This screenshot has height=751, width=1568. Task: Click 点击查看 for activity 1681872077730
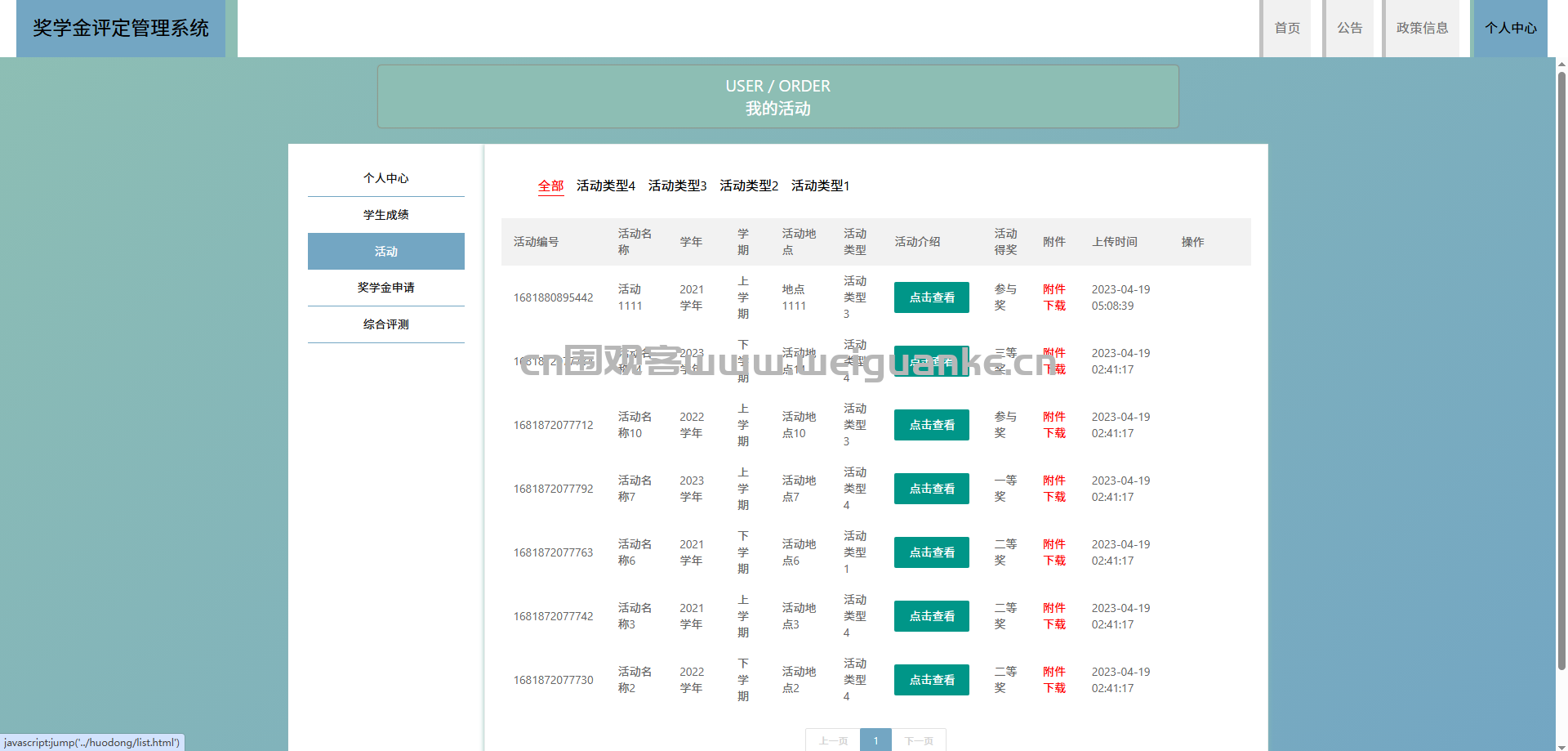(932, 680)
